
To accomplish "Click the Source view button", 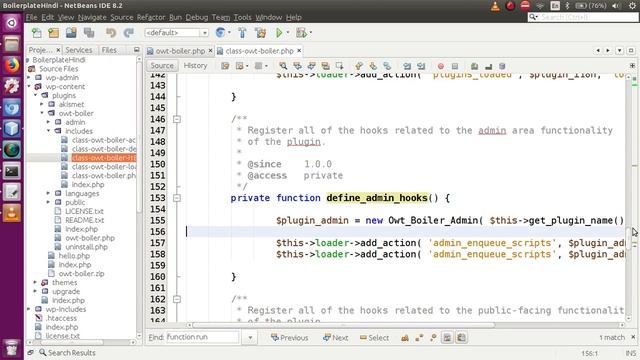I will pos(162,65).
